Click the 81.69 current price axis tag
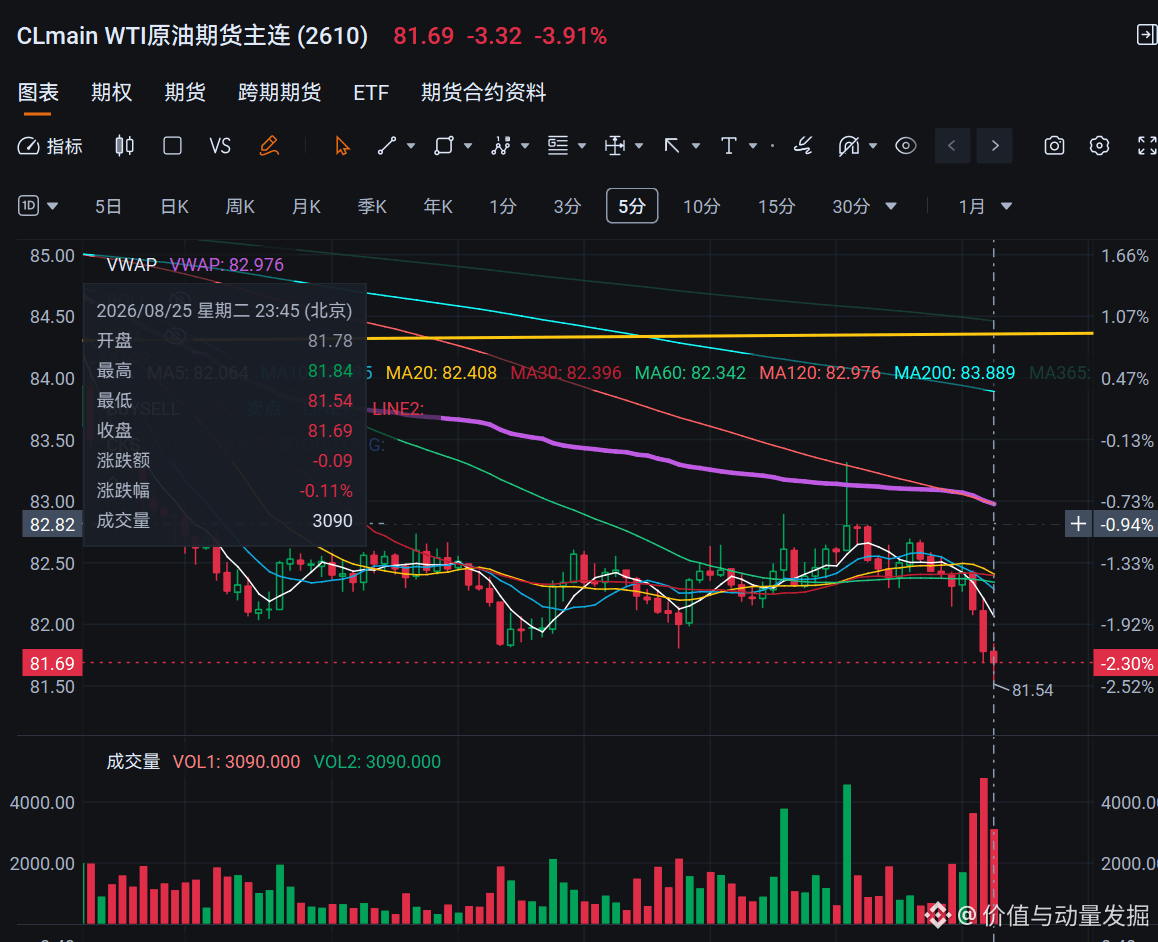The width and height of the screenshot is (1158, 942). pos(52,663)
